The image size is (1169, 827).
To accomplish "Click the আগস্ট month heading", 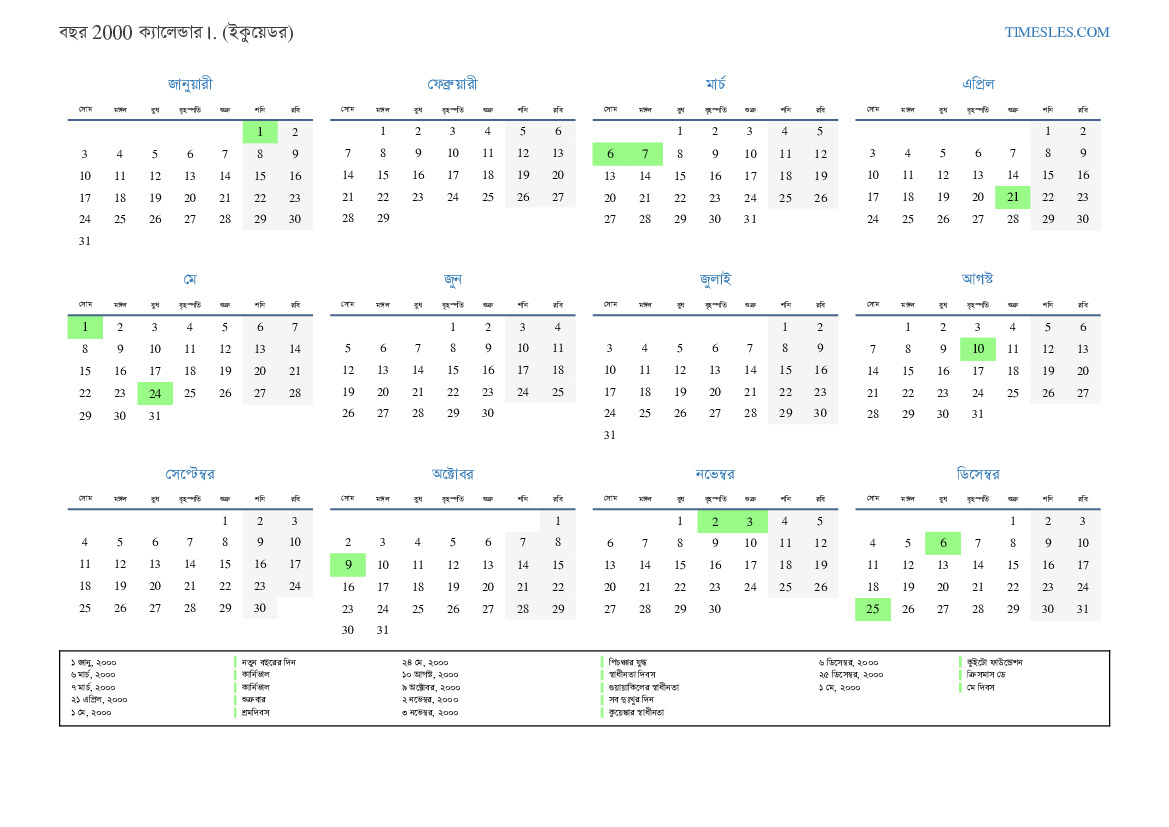I will (977, 279).
